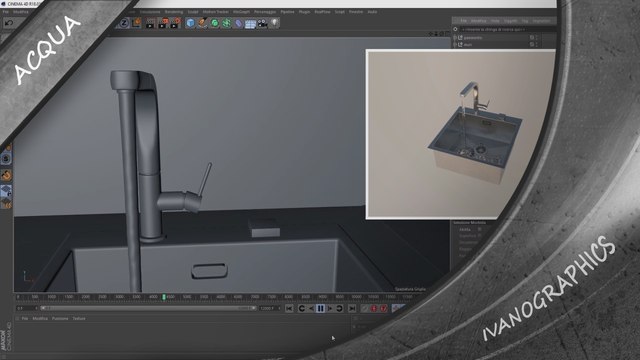
Task: Open Material Manager Modifica menu
Action: 40,318
